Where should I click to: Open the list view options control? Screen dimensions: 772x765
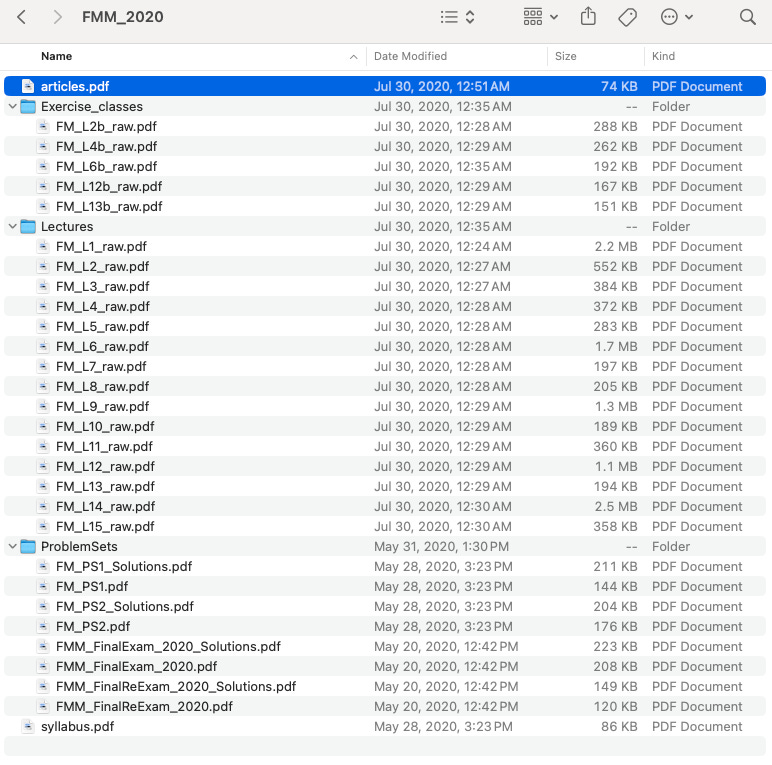click(x=457, y=17)
